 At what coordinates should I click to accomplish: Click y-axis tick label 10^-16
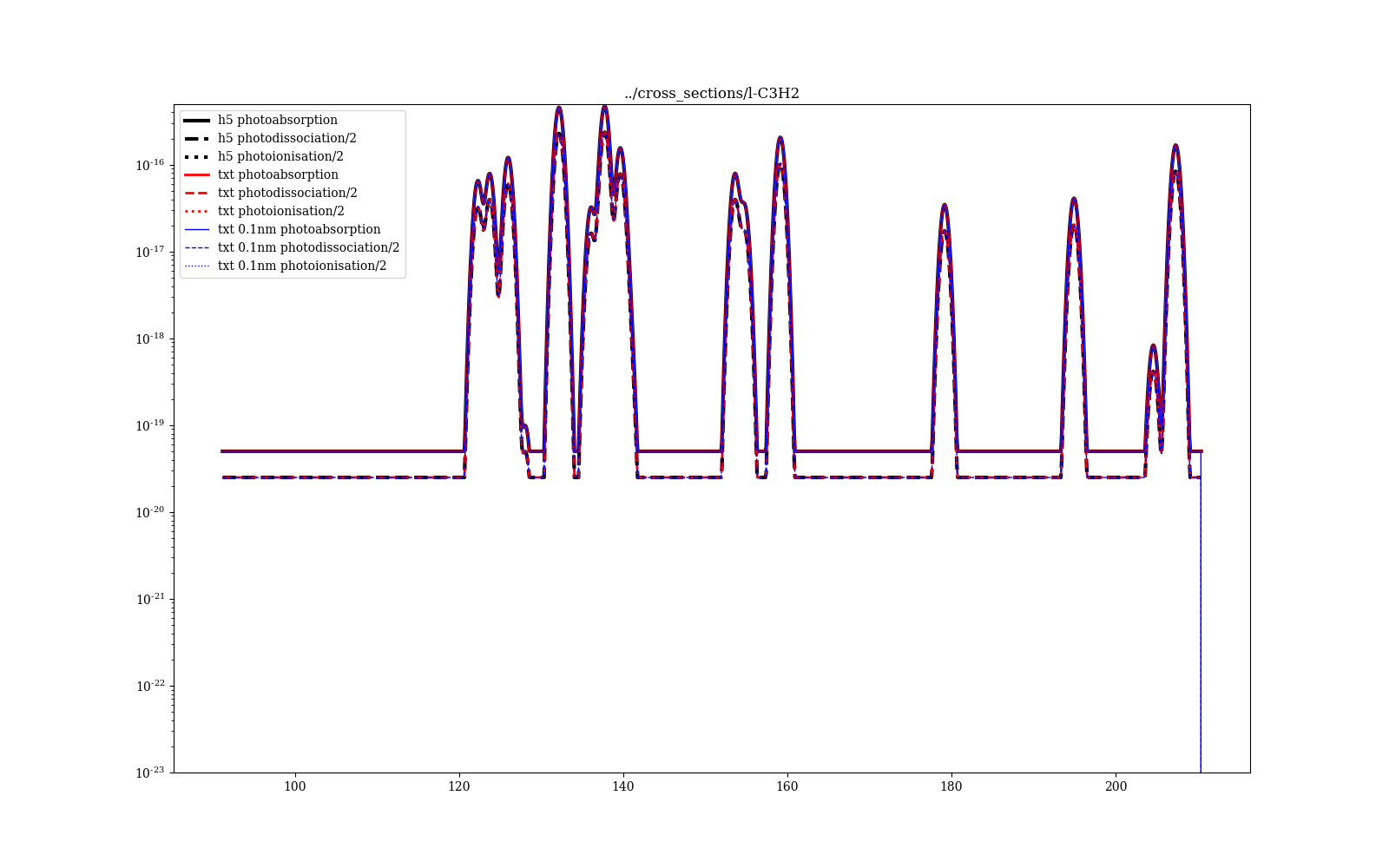point(151,164)
